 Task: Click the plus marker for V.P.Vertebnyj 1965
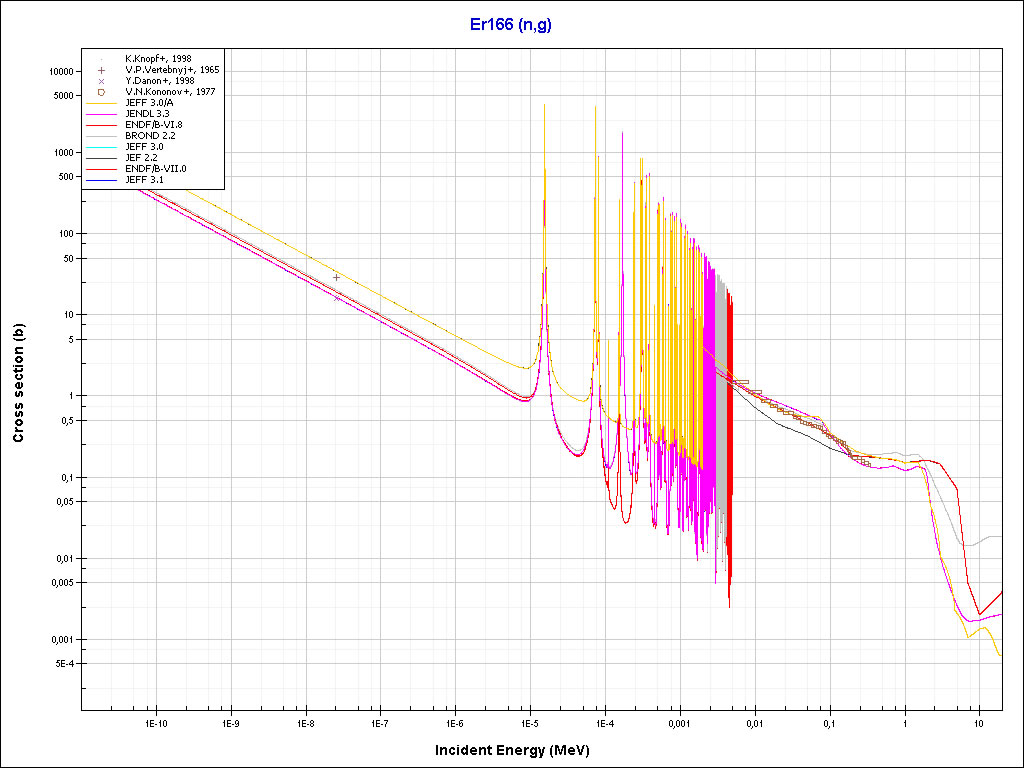(101, 70)
